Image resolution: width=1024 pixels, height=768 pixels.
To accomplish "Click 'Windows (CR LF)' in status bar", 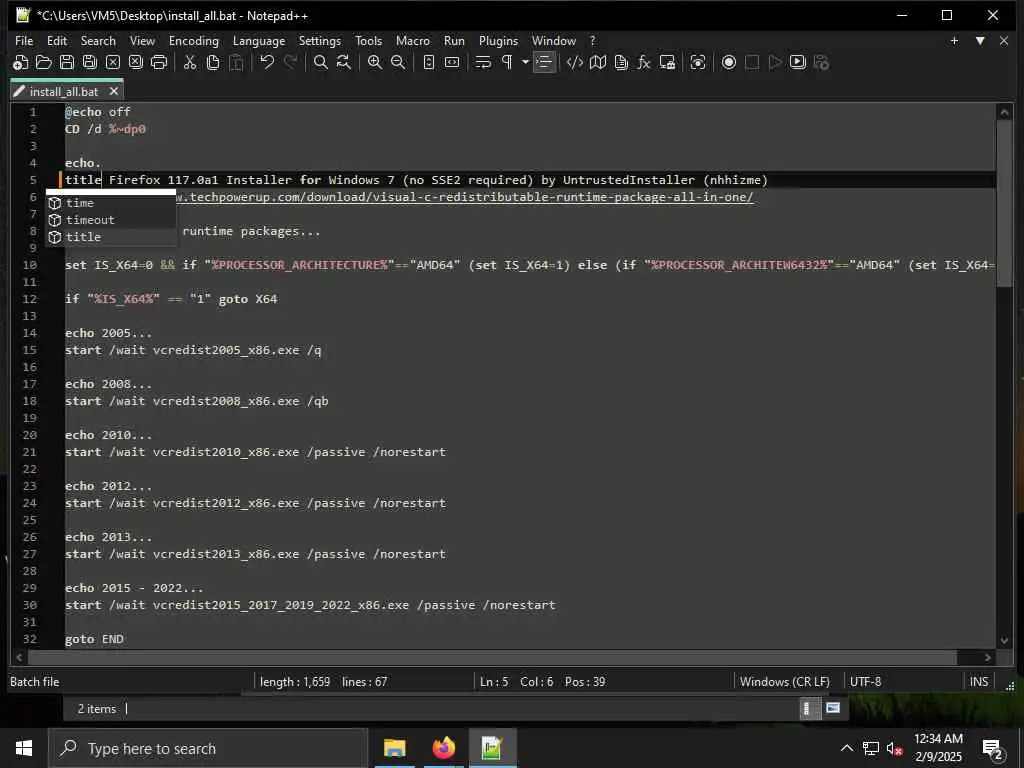I will pyautogui.click(x=784, y=682).
